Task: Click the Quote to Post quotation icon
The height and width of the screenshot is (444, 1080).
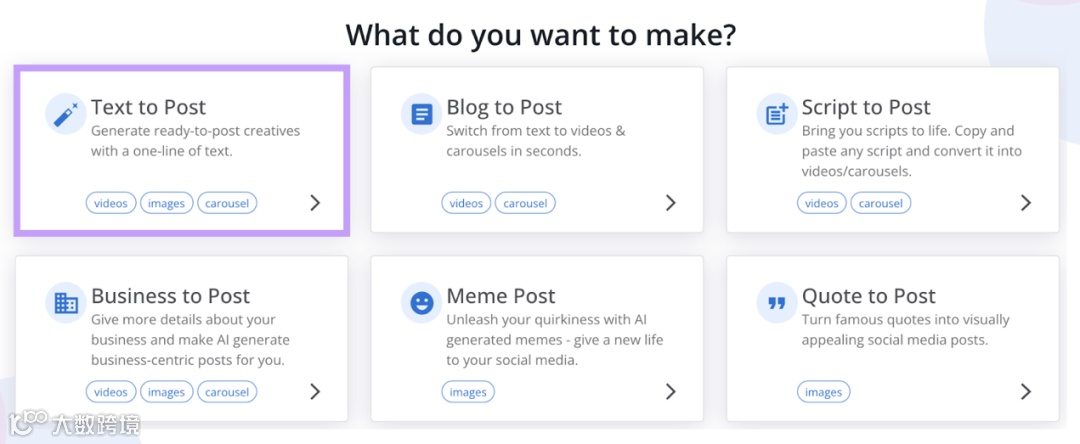Action: tap(777, 303)
